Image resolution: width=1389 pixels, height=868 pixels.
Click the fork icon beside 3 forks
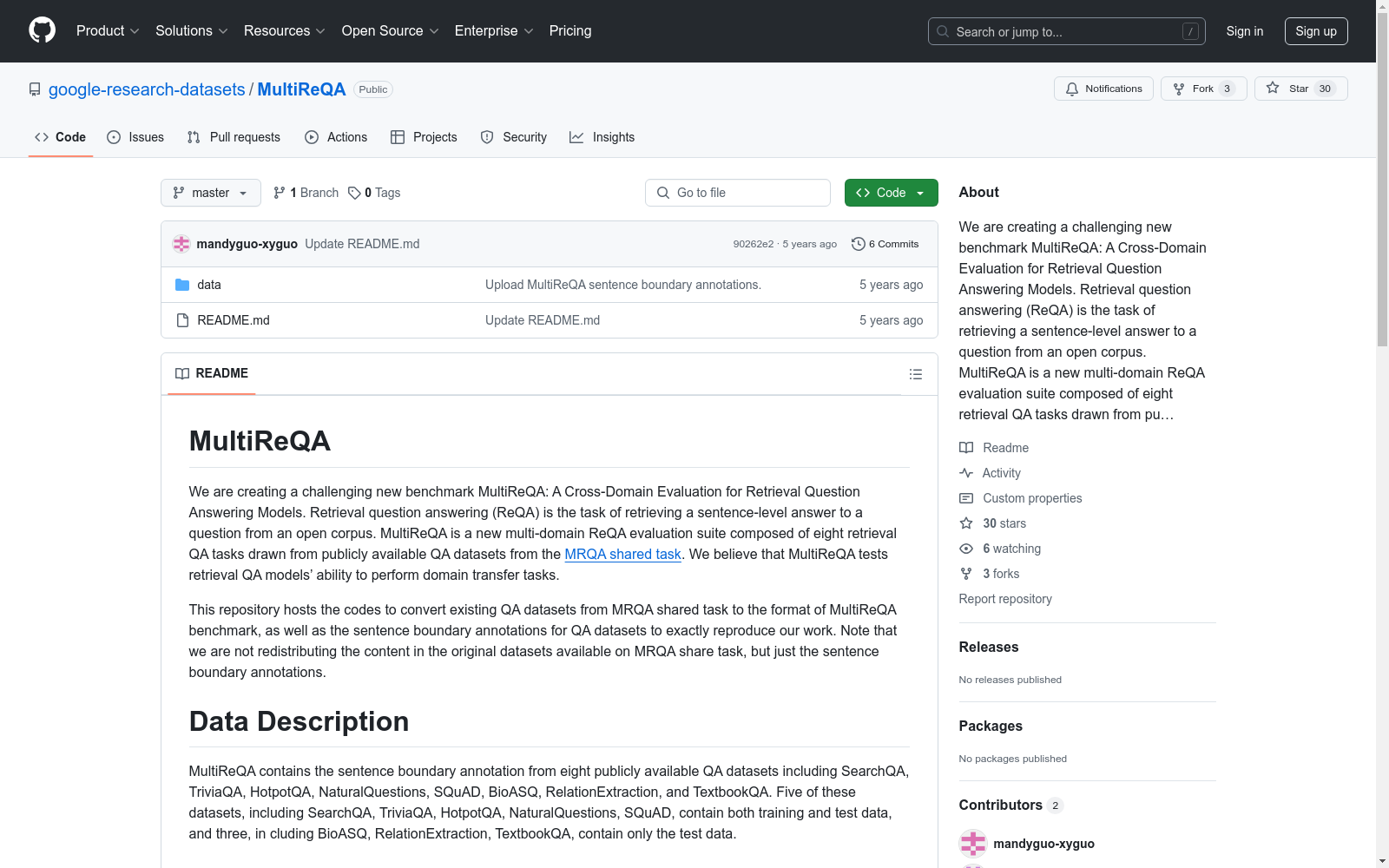966,574
